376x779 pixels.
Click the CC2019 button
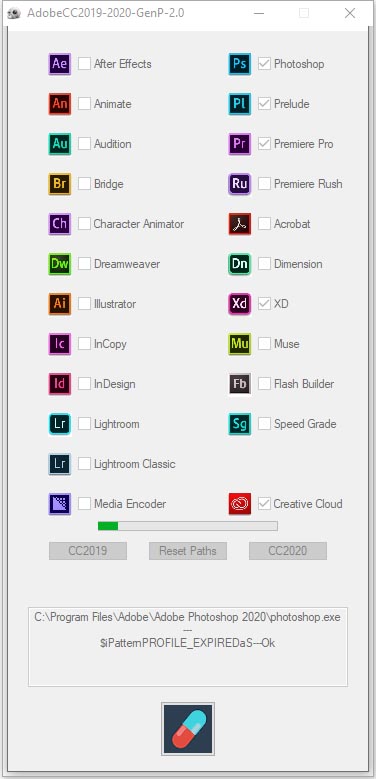click(x=88, y=551)
